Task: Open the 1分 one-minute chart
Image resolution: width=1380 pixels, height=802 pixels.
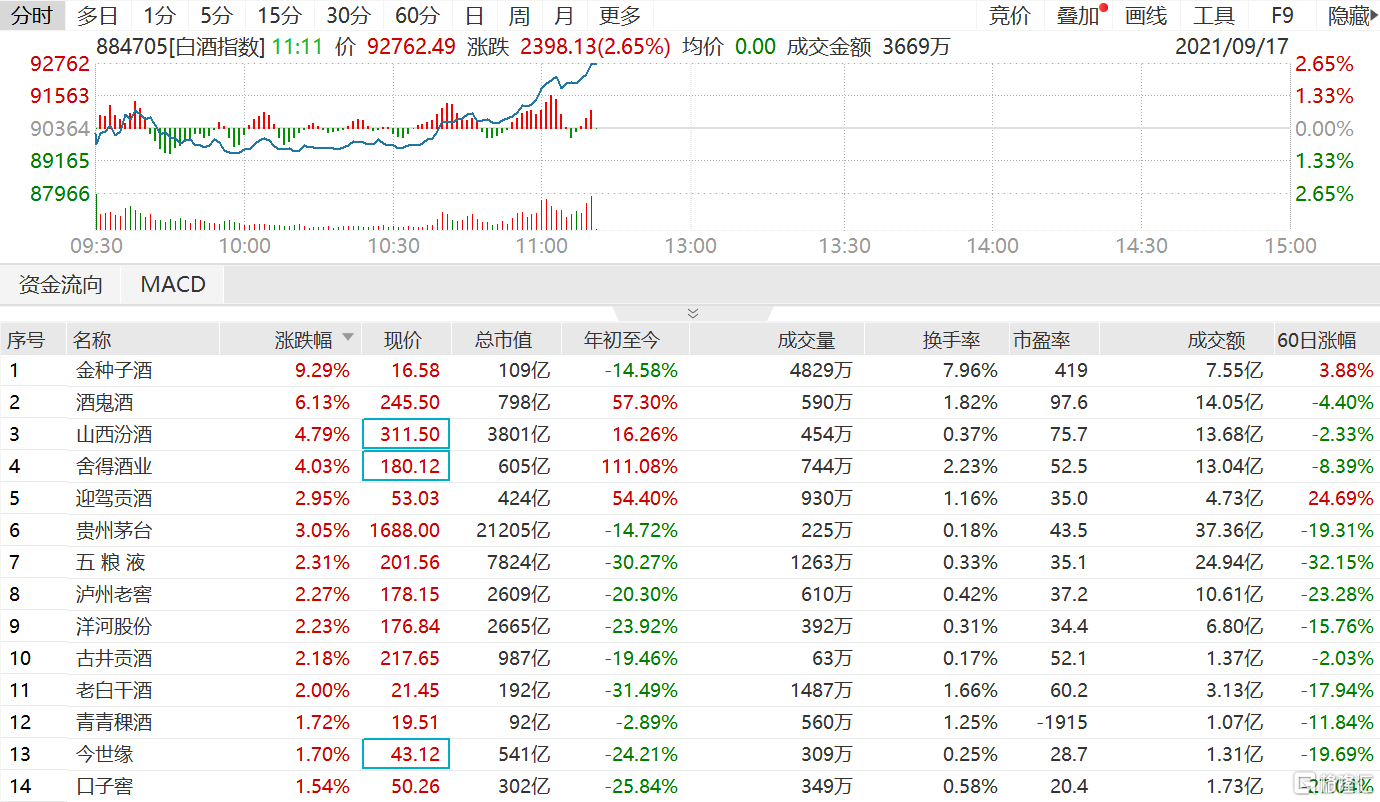Action: pos(159,15)
